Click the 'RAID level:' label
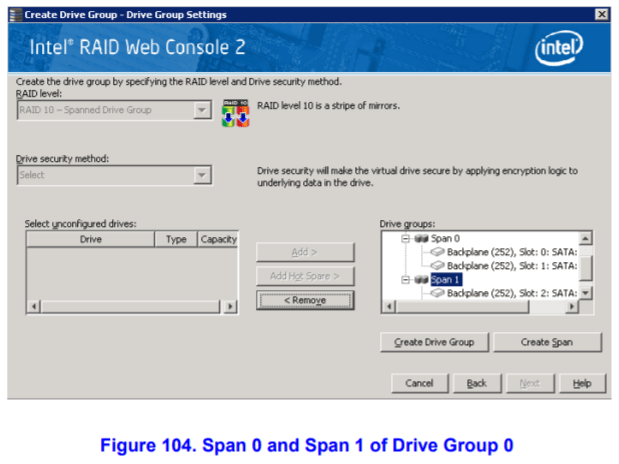The width and height of the screenshot is (619, 464). pyautogui.click(x=39, y=94)
